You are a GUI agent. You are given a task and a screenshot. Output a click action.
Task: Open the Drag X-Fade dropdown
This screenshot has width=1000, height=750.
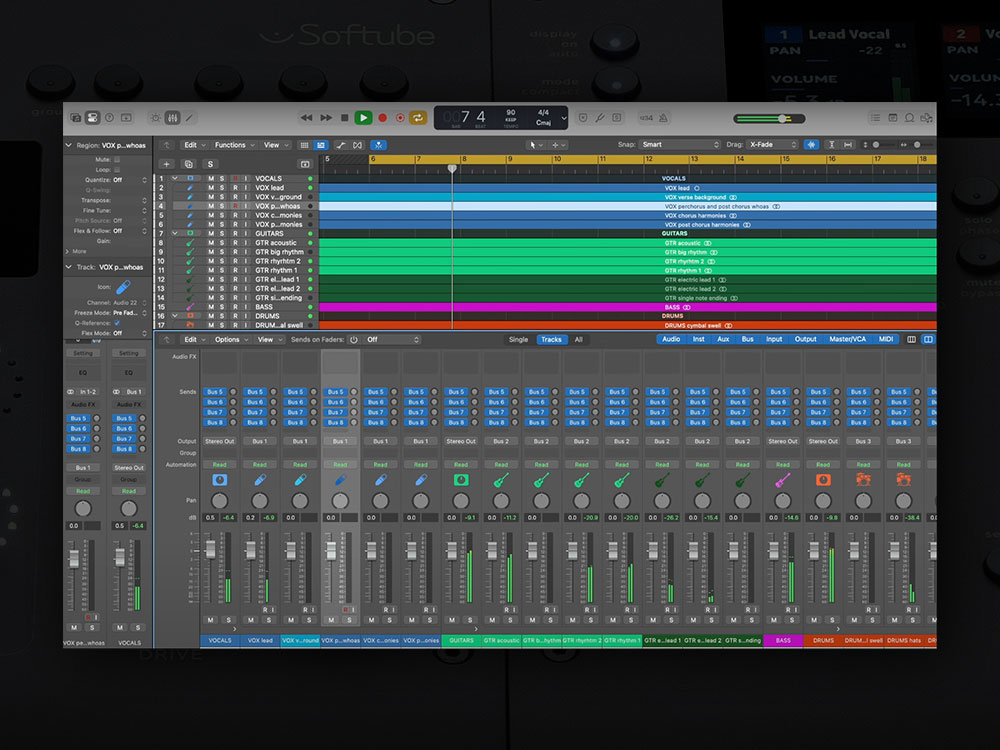pos(772,145)
